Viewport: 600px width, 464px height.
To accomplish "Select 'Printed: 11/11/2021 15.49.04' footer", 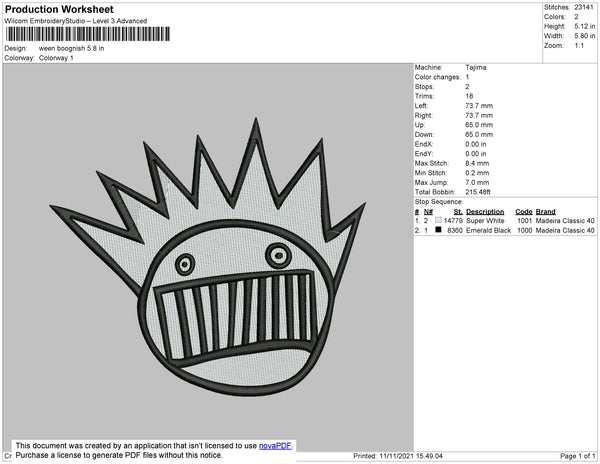I will pyautogui.click(x=398, y=456).
